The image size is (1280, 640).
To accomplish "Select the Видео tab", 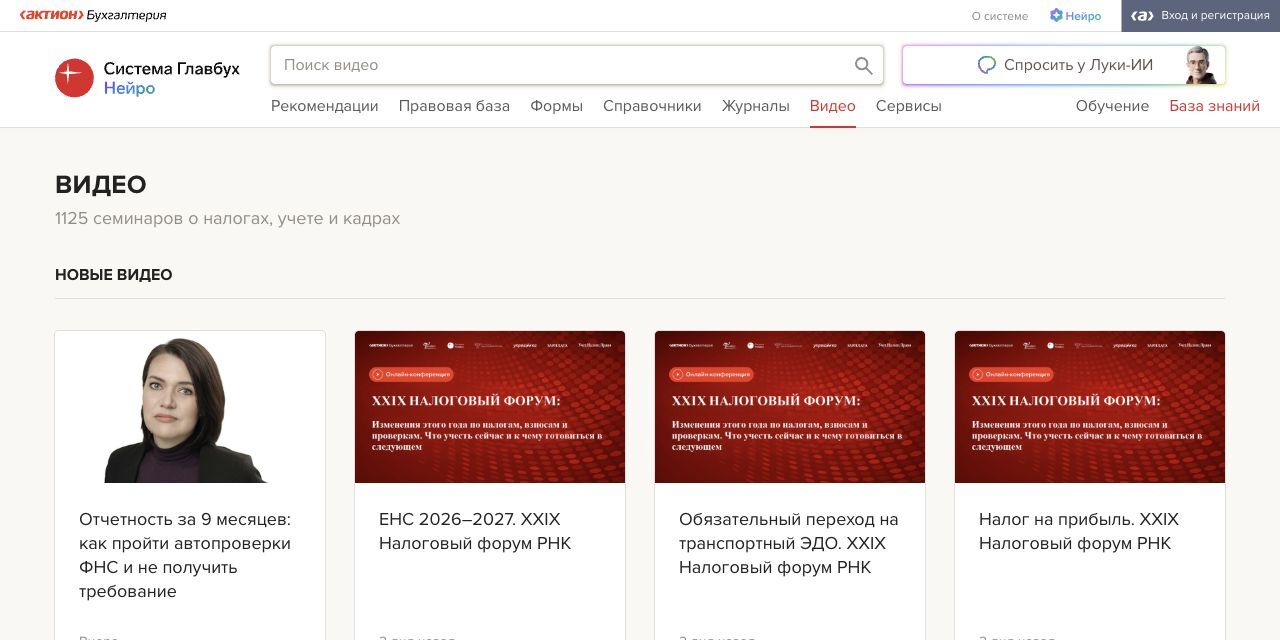I will click(x=833, y=106).
